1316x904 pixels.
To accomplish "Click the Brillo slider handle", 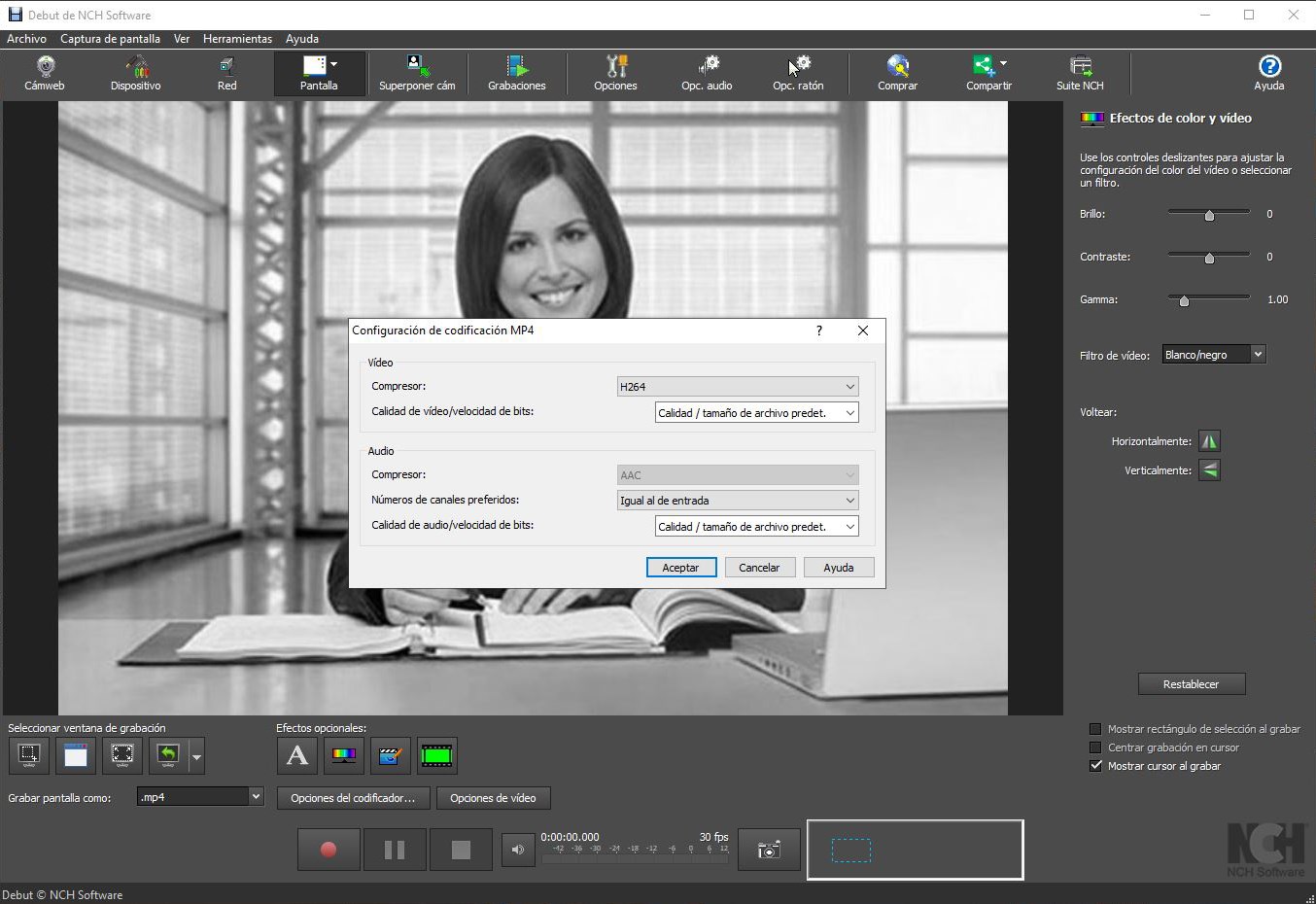I will coord(1209,215).
